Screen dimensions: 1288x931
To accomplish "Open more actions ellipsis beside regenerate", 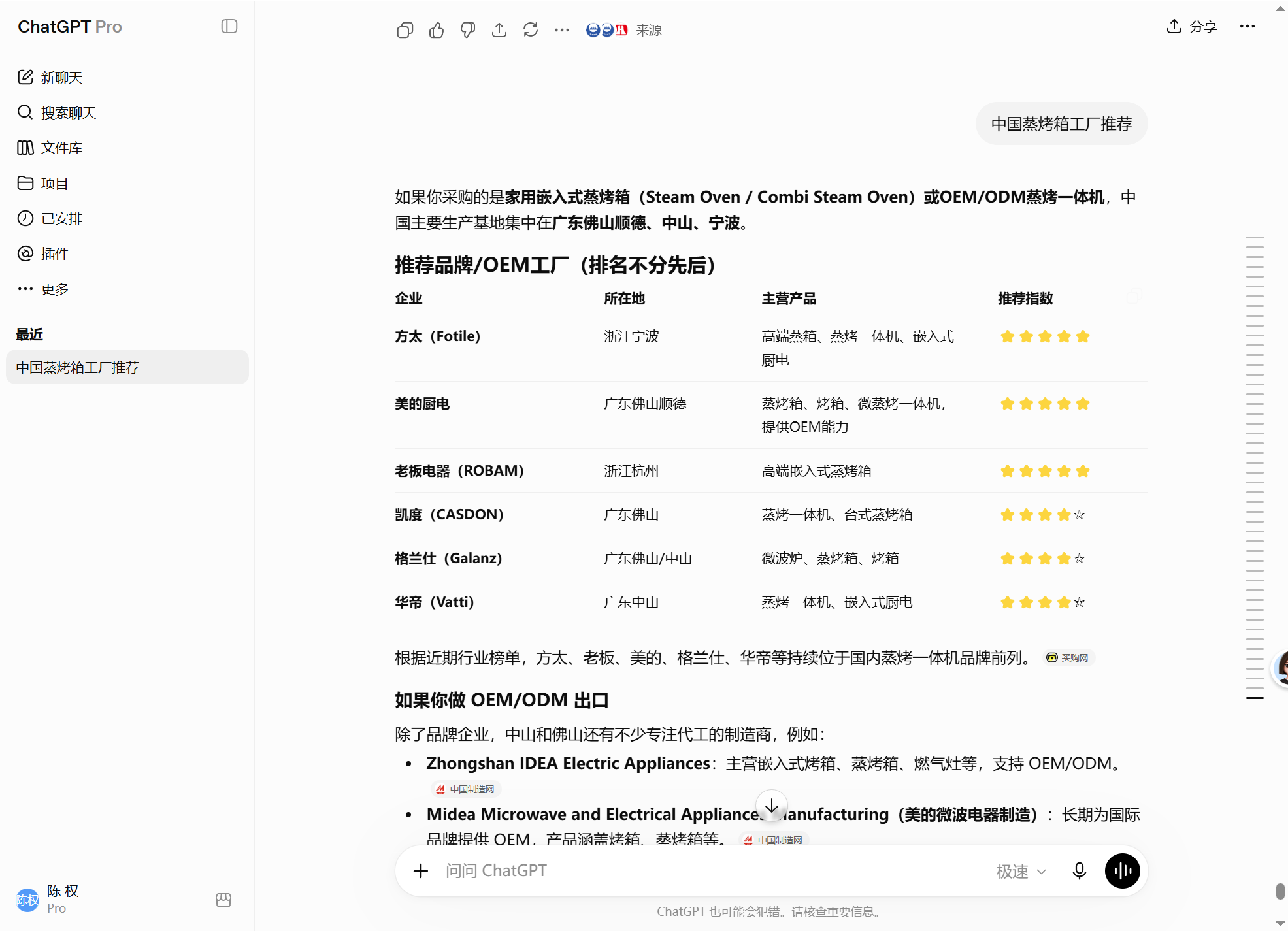I will 562,30.
